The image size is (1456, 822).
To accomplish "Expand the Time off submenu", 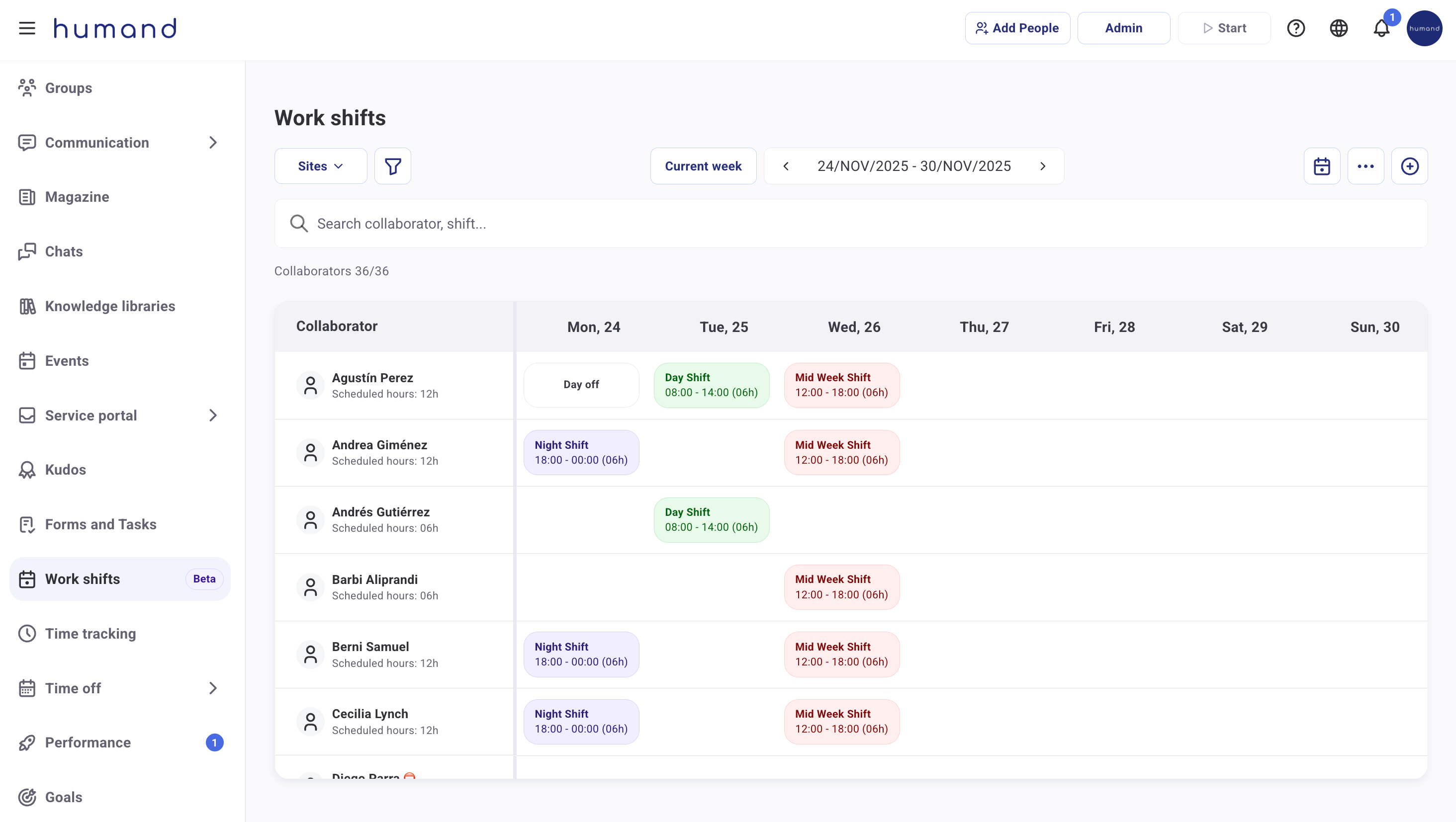I will (212, 688).
